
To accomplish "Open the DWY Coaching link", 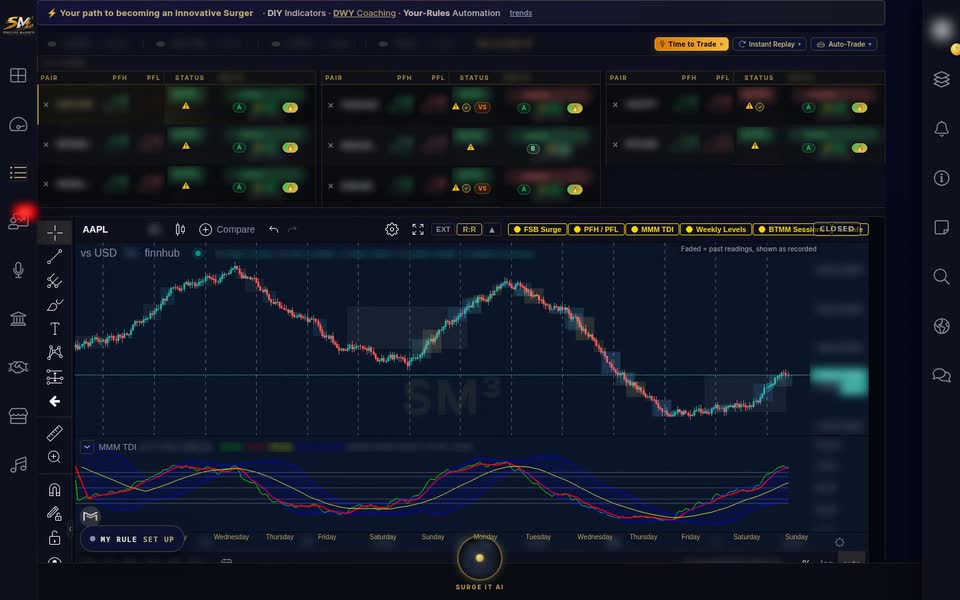I will pyautogui.click(x=364, y=13).
